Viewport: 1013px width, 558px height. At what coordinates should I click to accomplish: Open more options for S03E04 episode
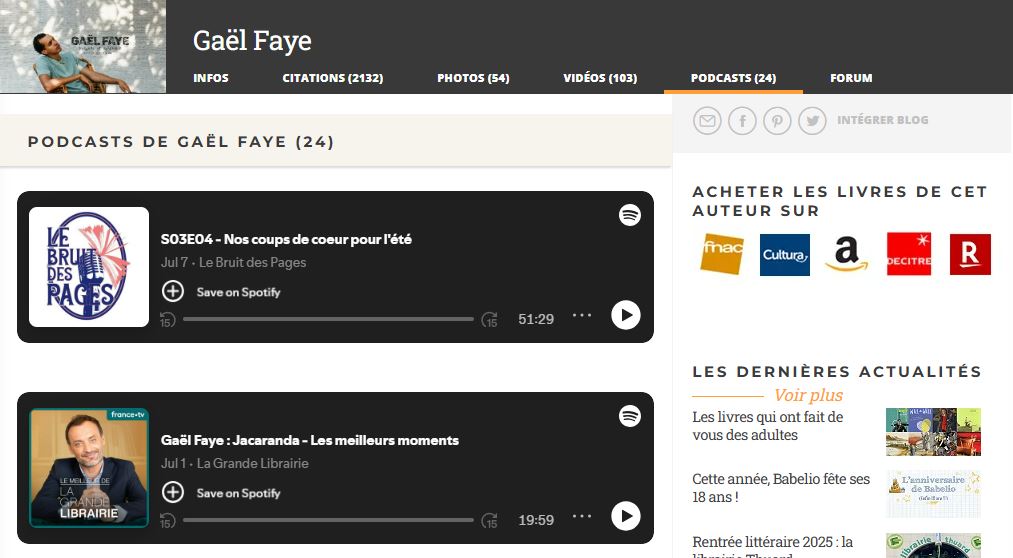[x=582, y=315]
